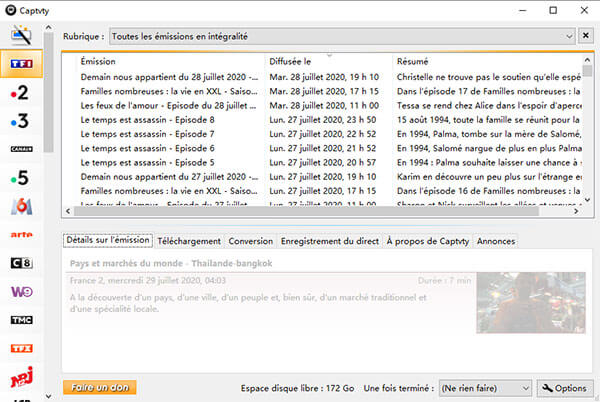The height and width of the screenshot is (402, 600).
Task: Select 'Le temps est assassin - Episode 6'
Action: click(147, 148)
